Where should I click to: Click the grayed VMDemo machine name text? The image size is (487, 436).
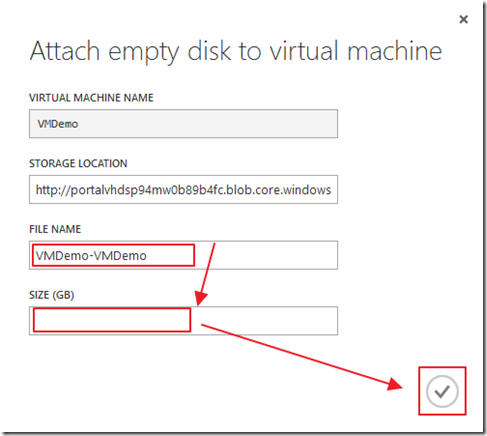click(58, 124)
